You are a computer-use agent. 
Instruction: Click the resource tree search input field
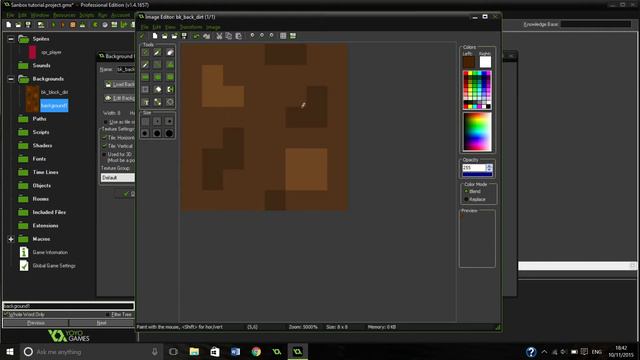tap(68, 306)
